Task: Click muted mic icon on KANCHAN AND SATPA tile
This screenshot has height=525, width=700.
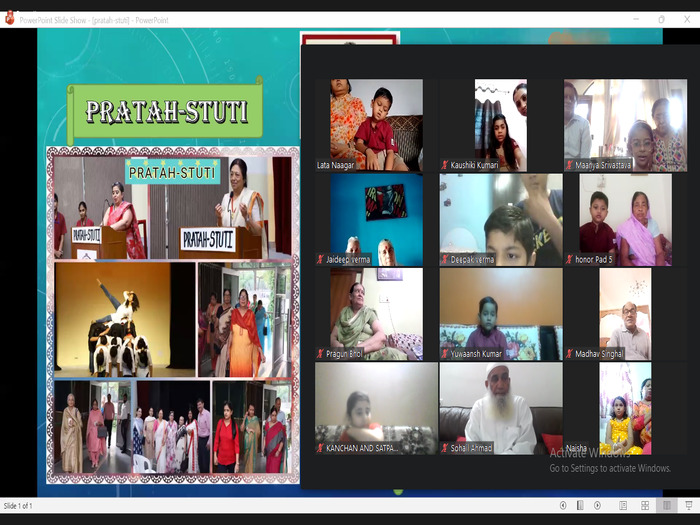Action: (320, 448)
